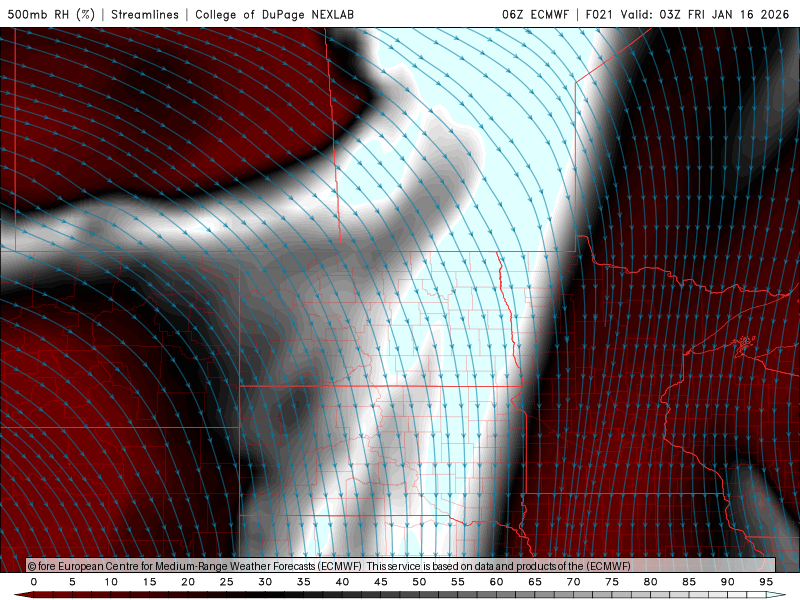
Task: Click the "06Z ECMWF" model run label
Action: 535,14
